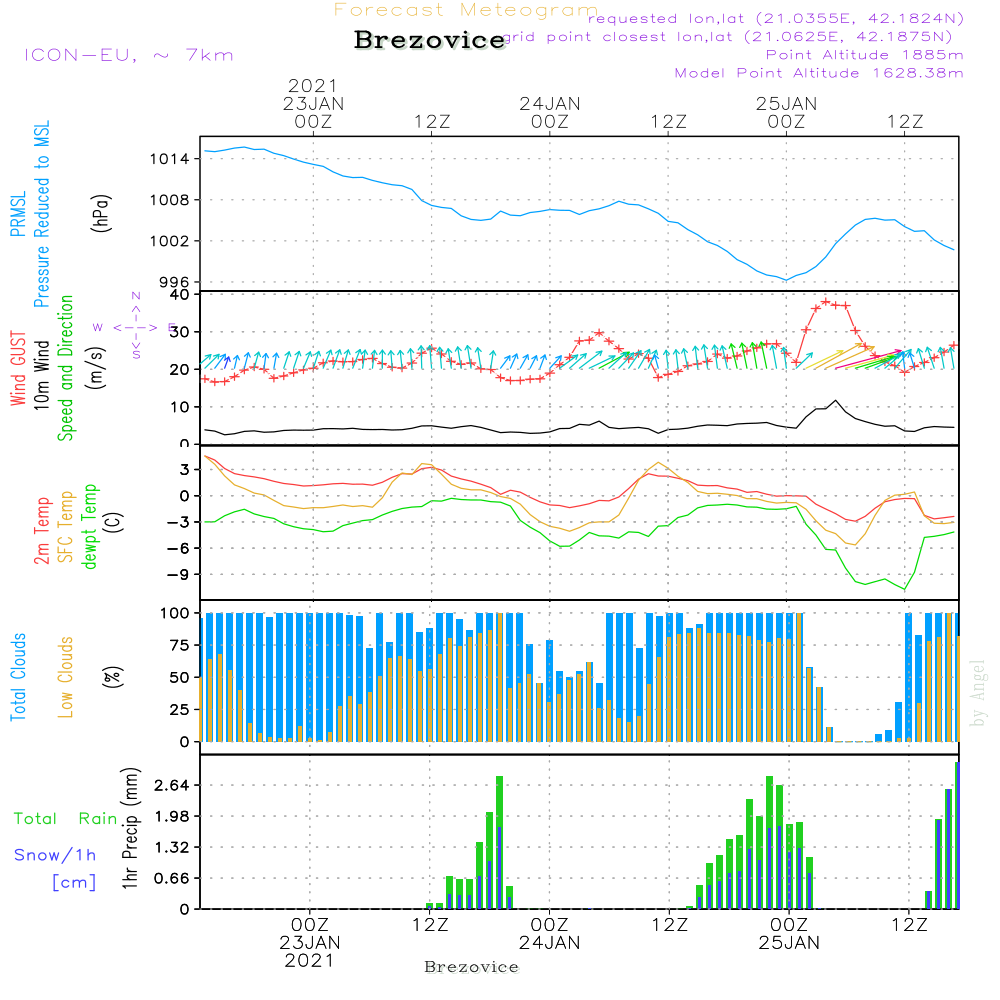The width and height of the screenshot is (1000, 1000).
Task: Click the -9 temperature tick value
Action: click(178, 575)
